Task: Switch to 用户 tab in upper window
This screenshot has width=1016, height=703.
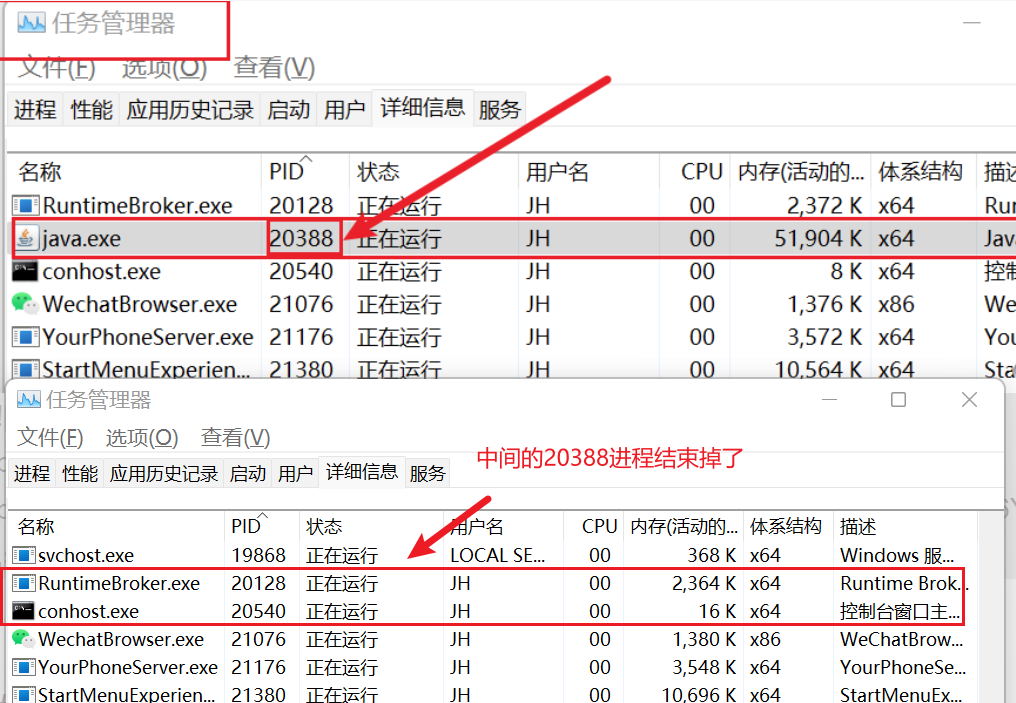Action: click(345, 109)
